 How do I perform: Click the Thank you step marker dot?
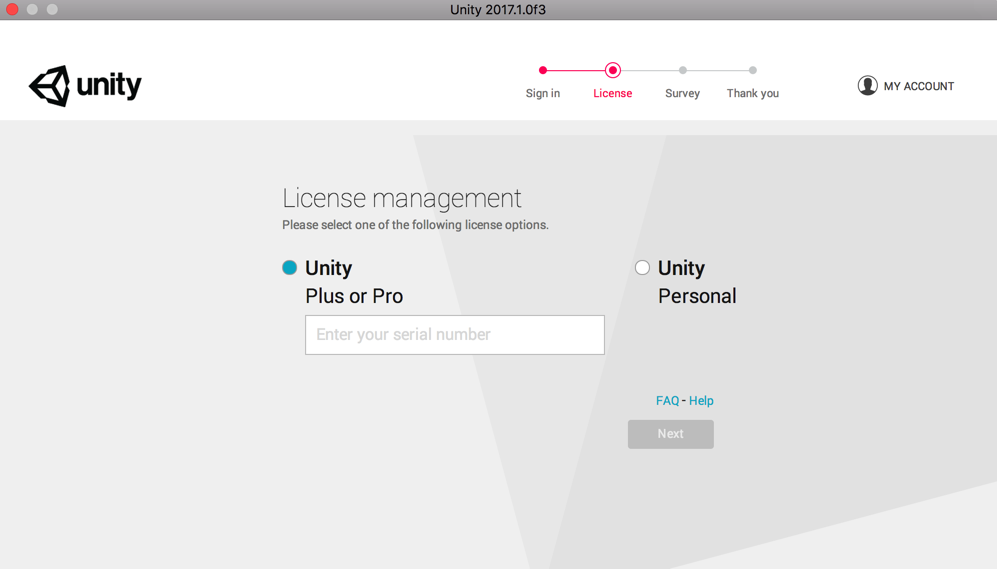click(x=753, y=70)
